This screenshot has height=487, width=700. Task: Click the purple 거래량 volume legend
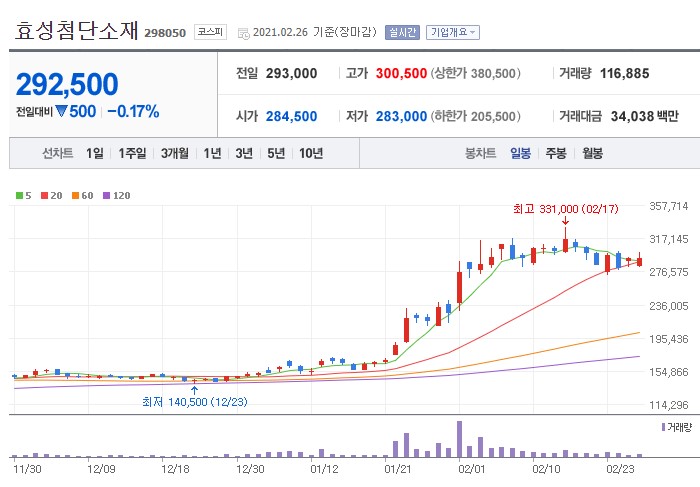tap(676, 427)
